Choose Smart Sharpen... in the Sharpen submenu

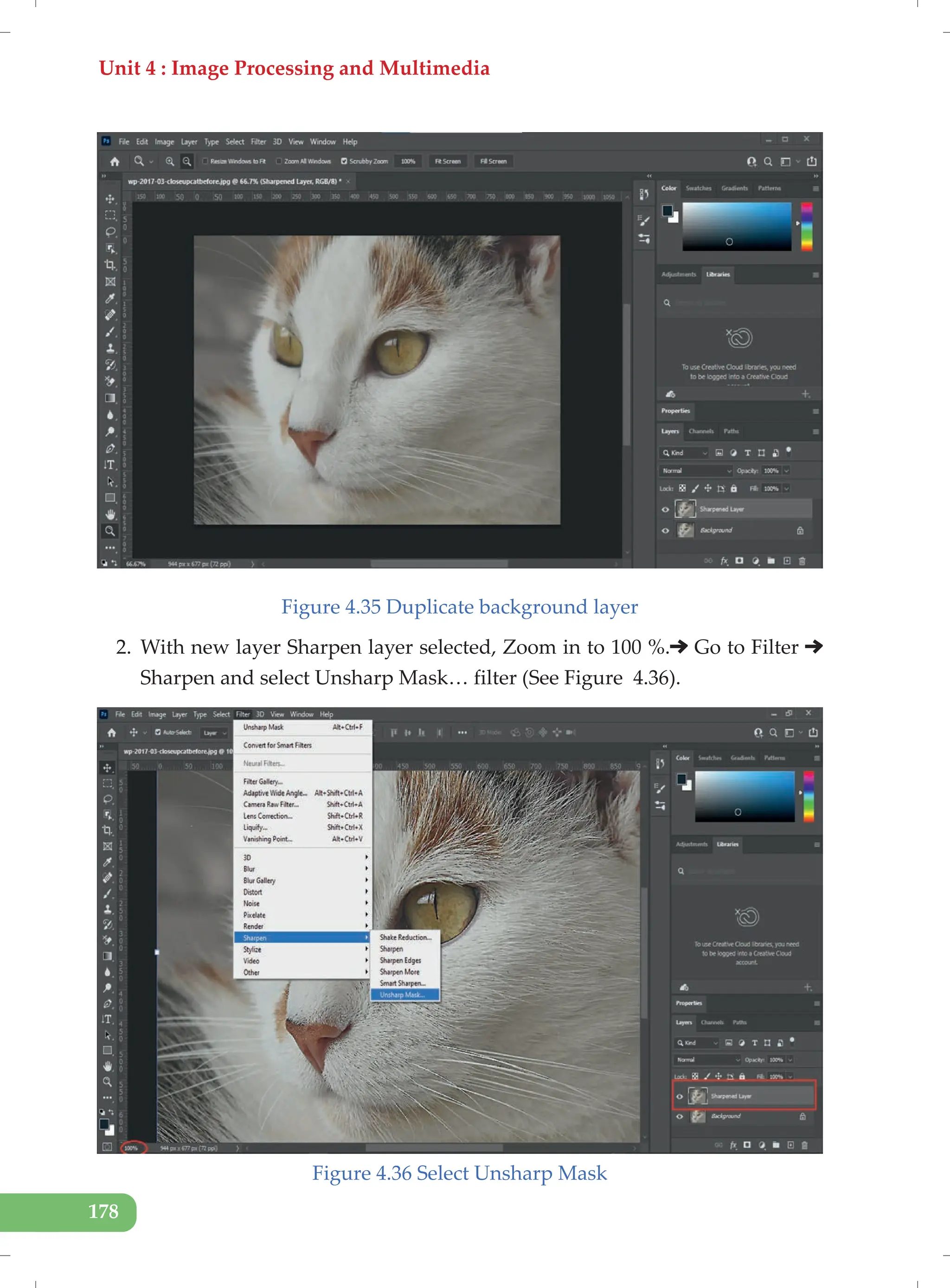coord(405,983)
